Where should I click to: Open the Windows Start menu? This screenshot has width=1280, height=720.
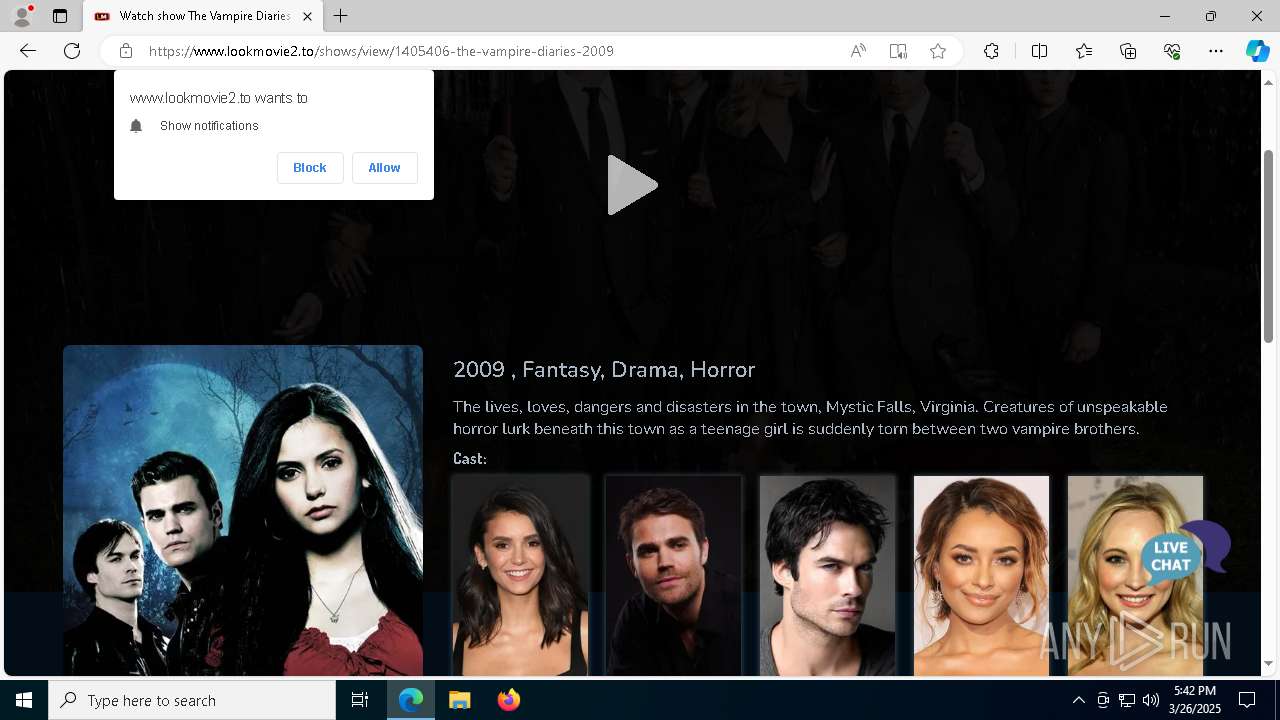click(24, 700)
